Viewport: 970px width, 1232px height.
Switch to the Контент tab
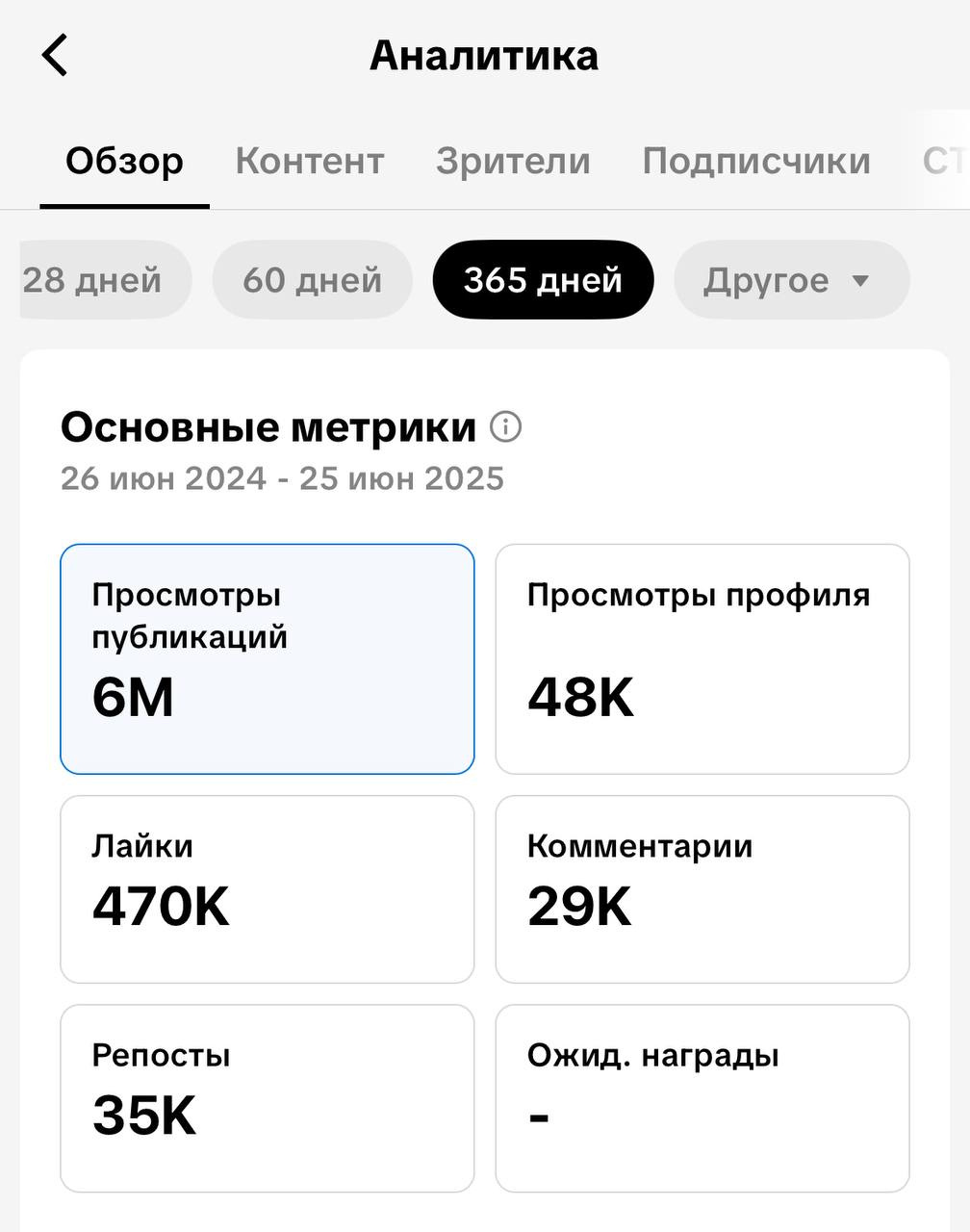[x=310, y=161]
